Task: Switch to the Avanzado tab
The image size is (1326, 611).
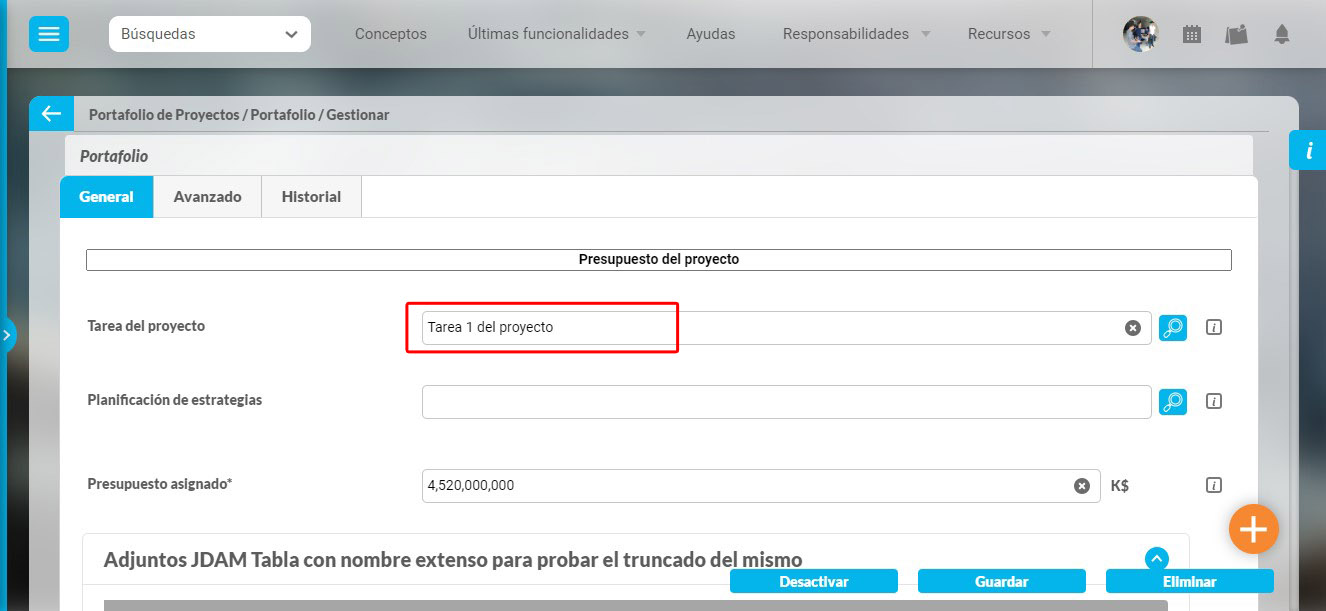Action: [207, 197]
